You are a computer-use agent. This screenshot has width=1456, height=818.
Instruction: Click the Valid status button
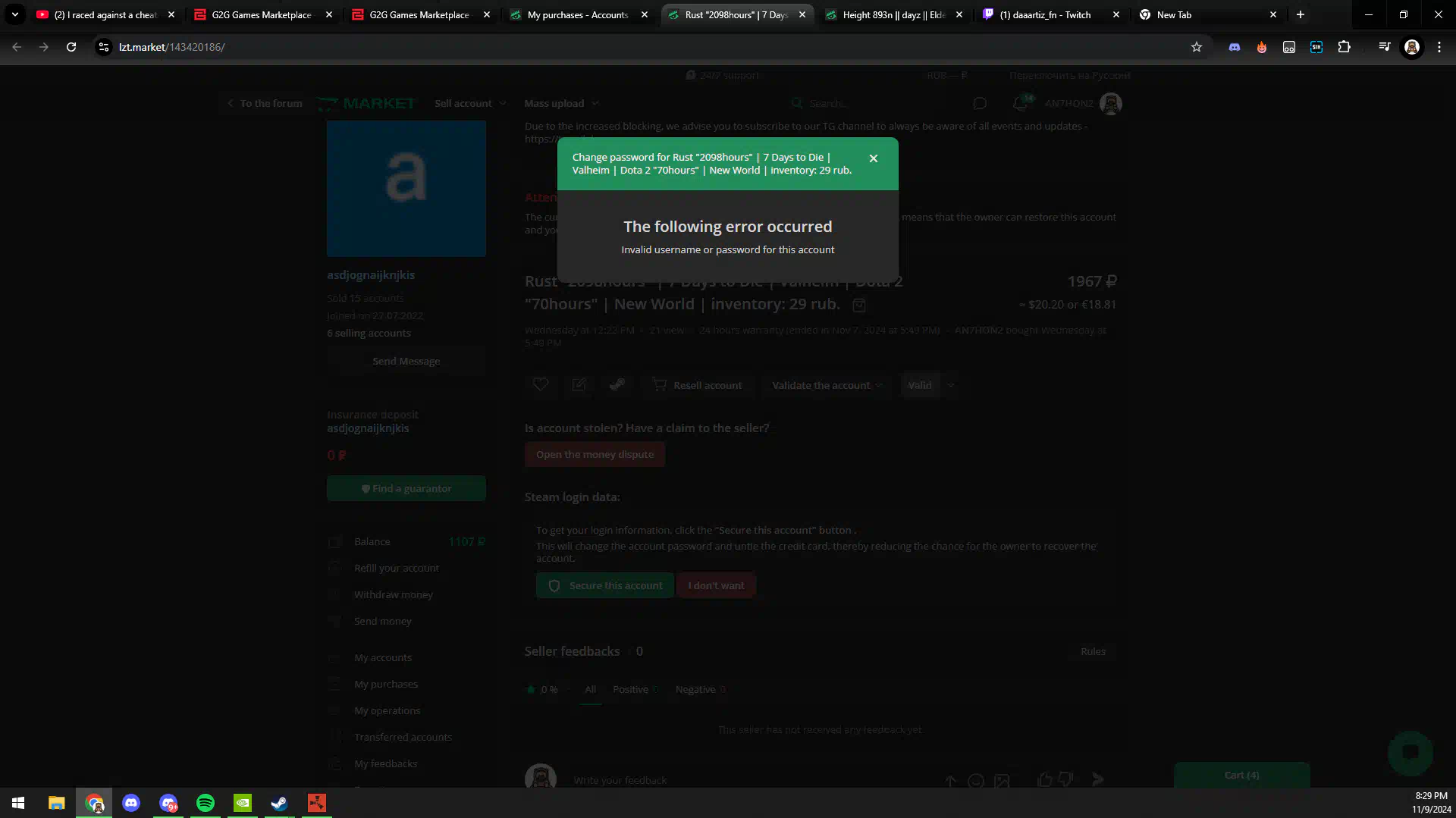click(x=920, y=385)
